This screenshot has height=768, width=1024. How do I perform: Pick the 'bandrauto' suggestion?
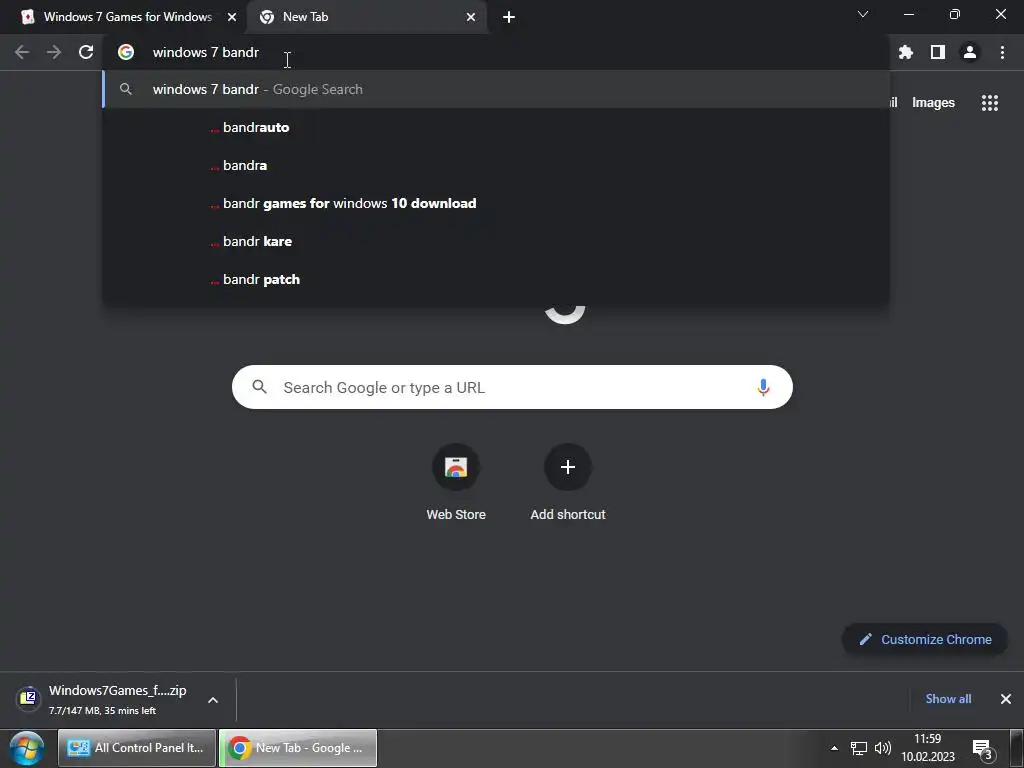tap(496, 127)
